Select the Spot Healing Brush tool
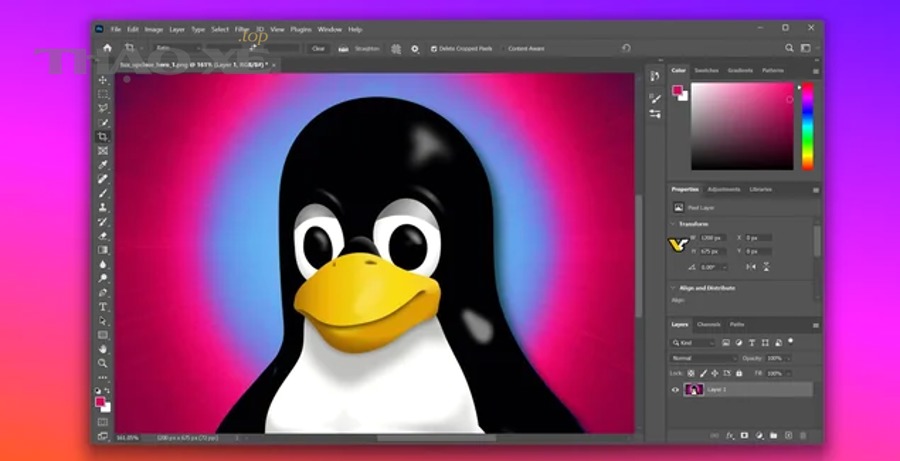The image size is (900, 461). coord(103,179)
